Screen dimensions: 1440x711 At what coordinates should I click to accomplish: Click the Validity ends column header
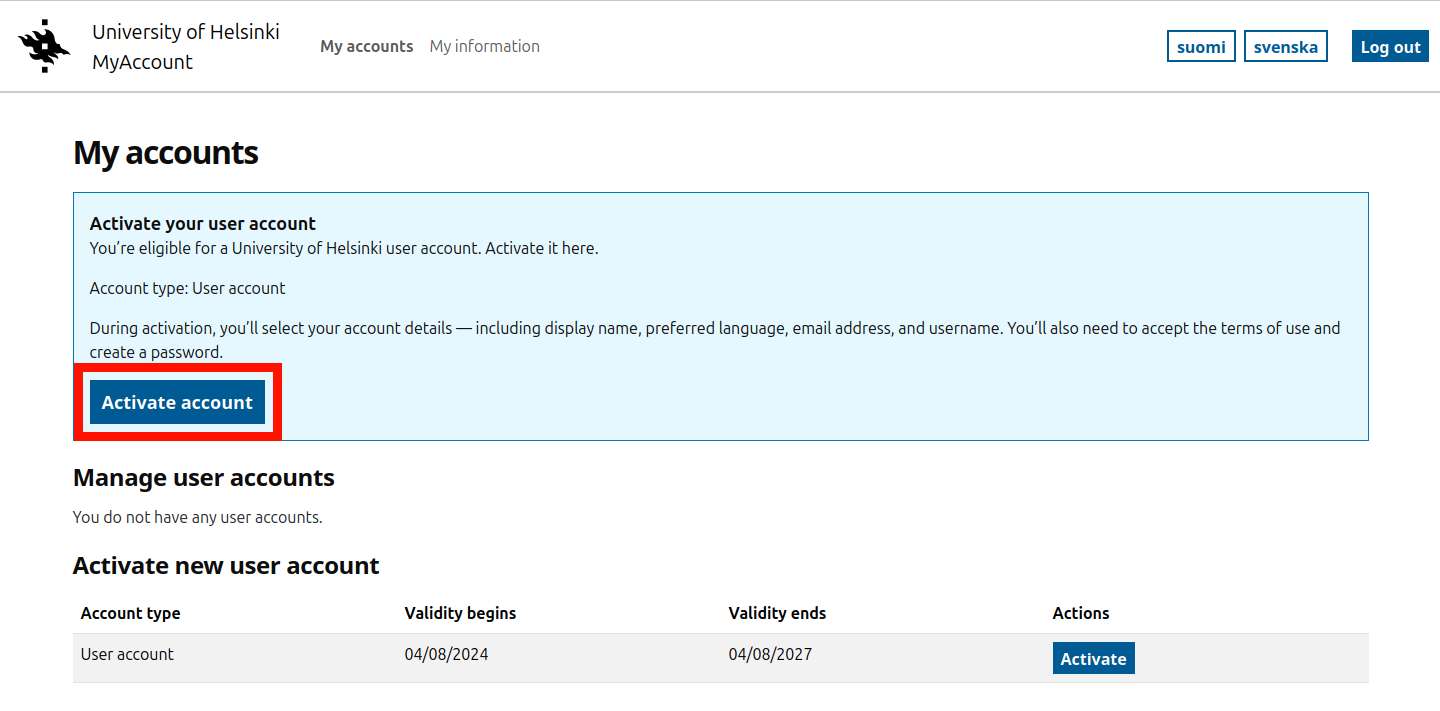click(777, 613)
